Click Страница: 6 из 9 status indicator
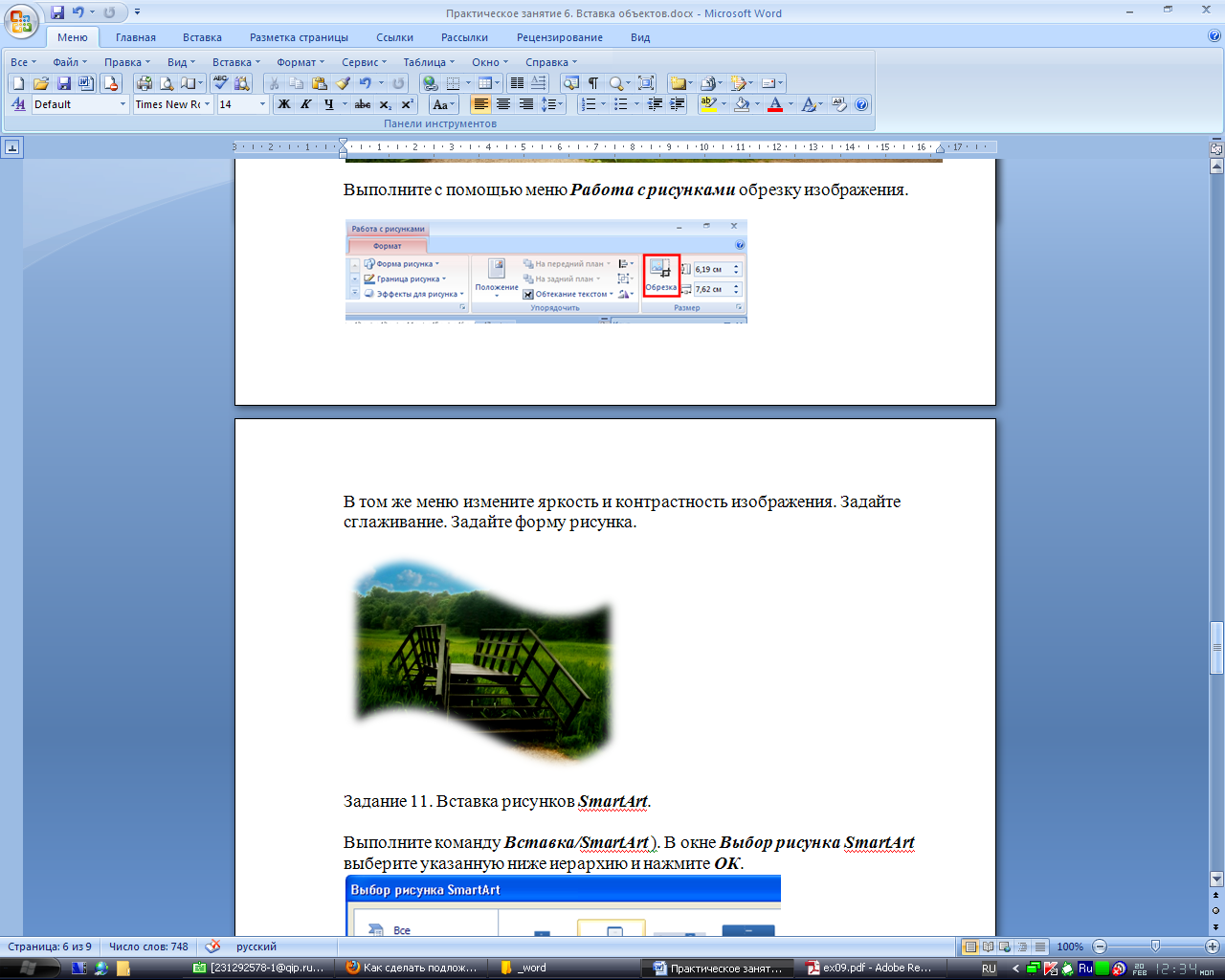The width and height of the screenshot is (1225, 980). [x=50, y=947]
